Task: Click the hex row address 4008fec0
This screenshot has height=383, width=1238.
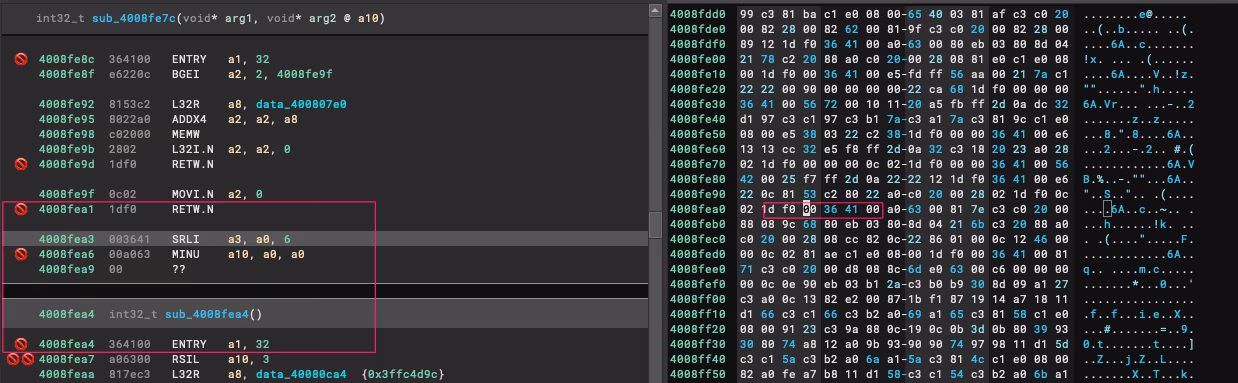Action: click(698, 239)
